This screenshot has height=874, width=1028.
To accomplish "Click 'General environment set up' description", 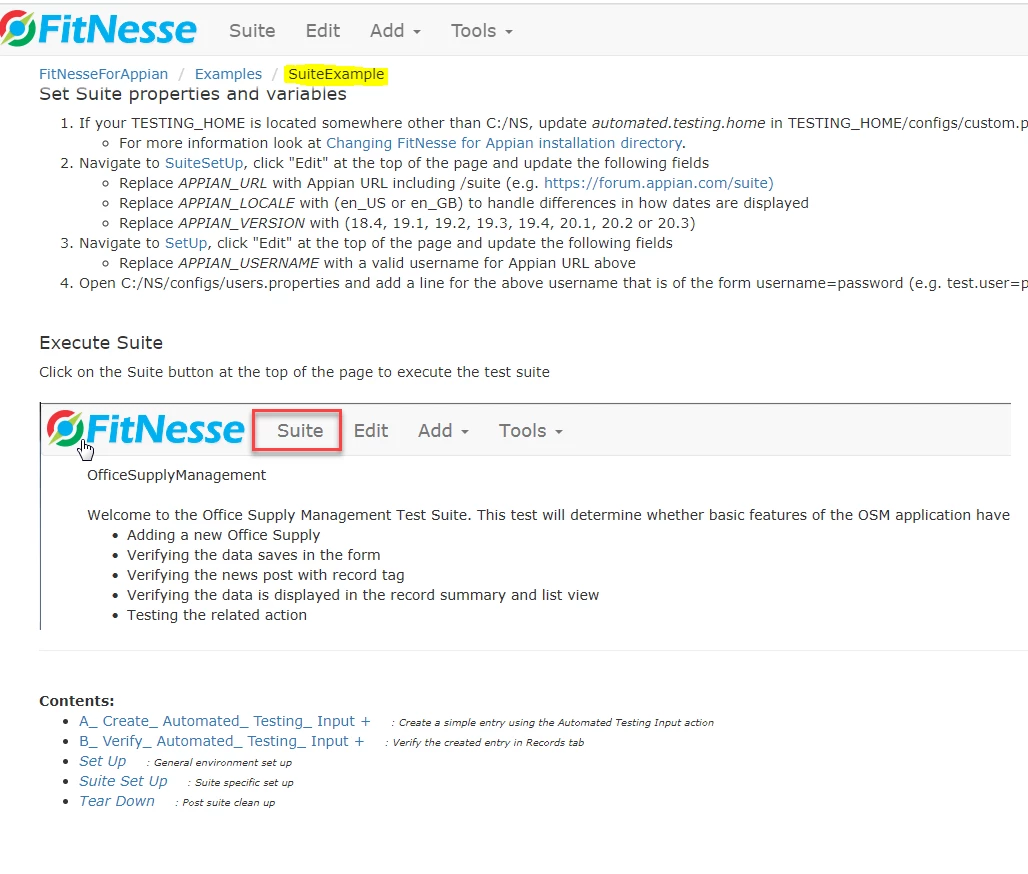I will click(223, 763).
